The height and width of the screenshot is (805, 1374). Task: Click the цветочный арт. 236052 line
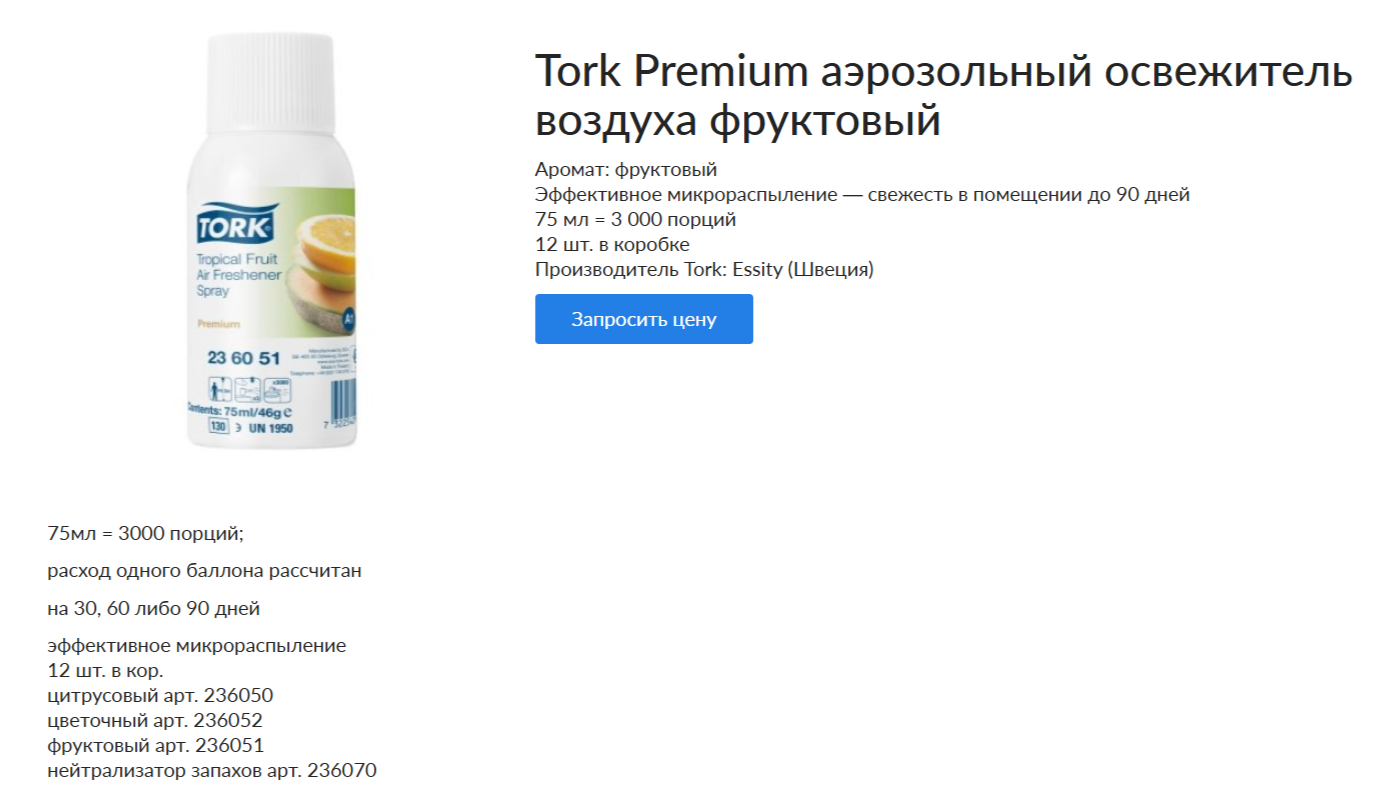coord(155,720)
